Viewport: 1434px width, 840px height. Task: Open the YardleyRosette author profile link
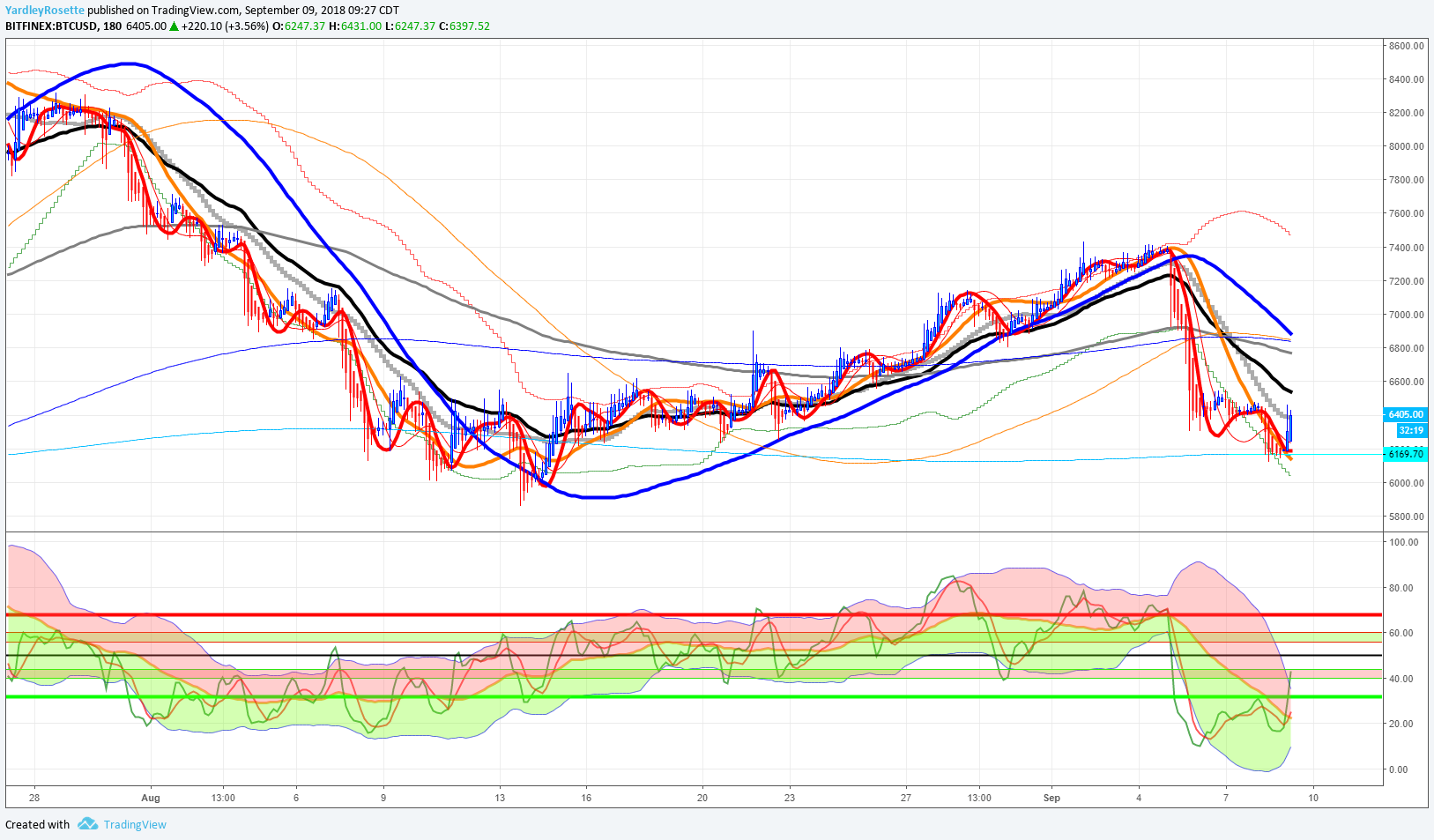tap(45, 11)
